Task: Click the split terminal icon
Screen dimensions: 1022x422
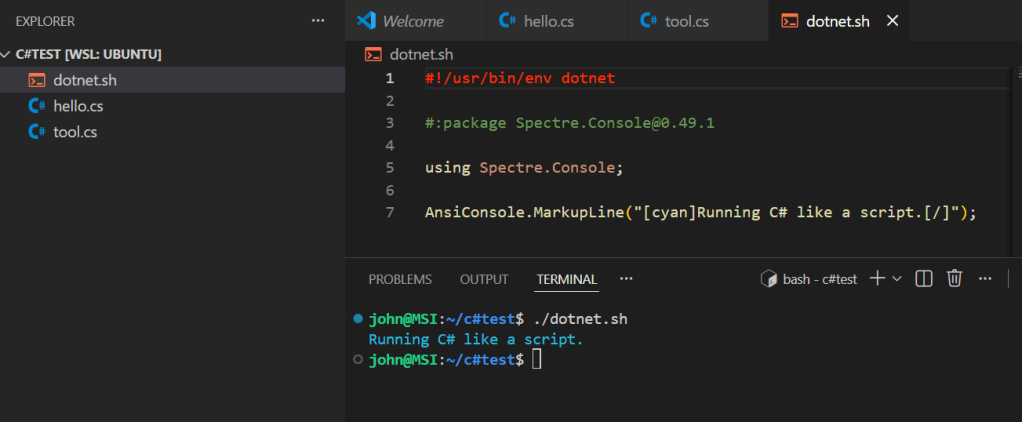Action: coord(925,279)
